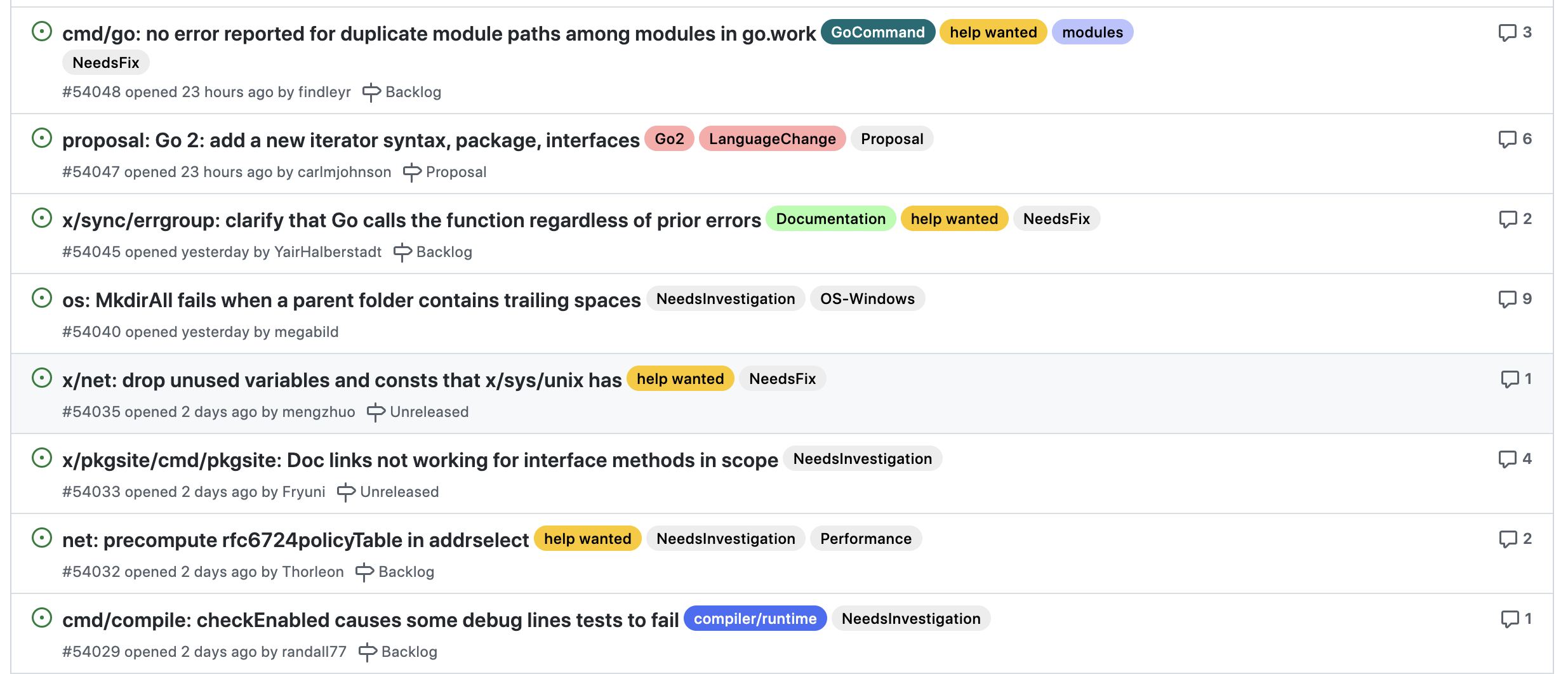Filter by compiler/runtime label

coord(755,619)
